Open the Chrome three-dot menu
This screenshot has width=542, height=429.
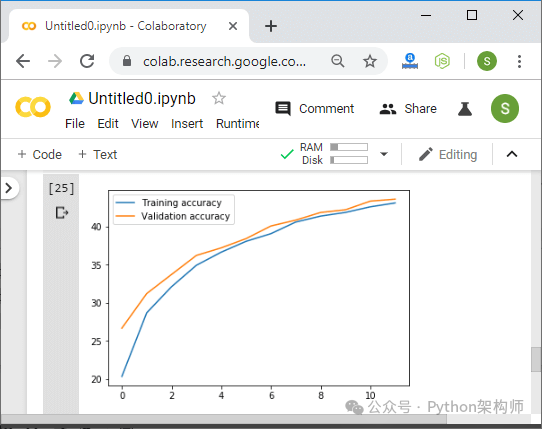(x=519, y=61)
